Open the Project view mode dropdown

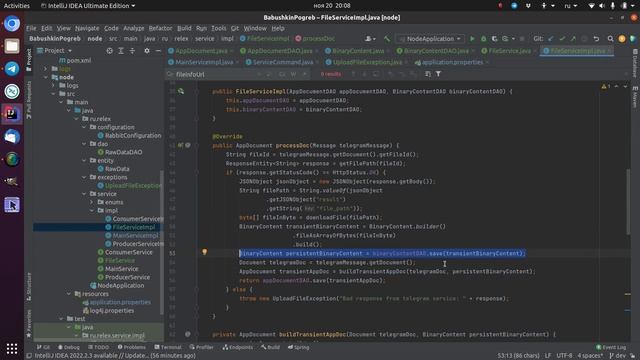pyautogui.click(x=54, y=51)
